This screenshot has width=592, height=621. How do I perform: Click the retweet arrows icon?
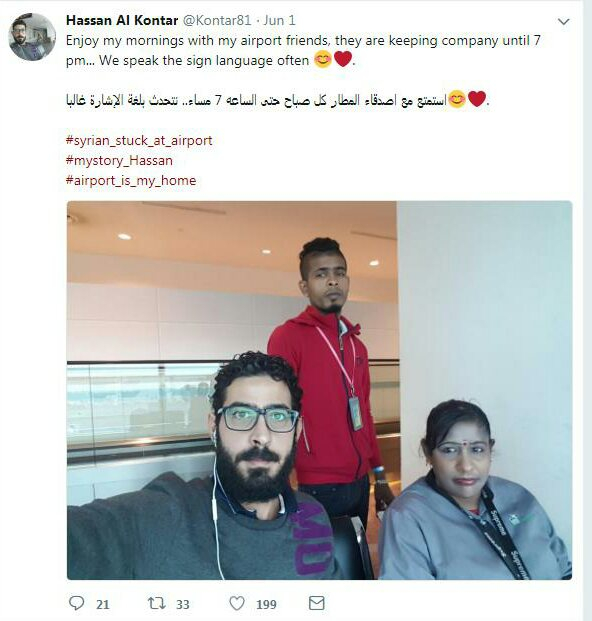[156, 603]
